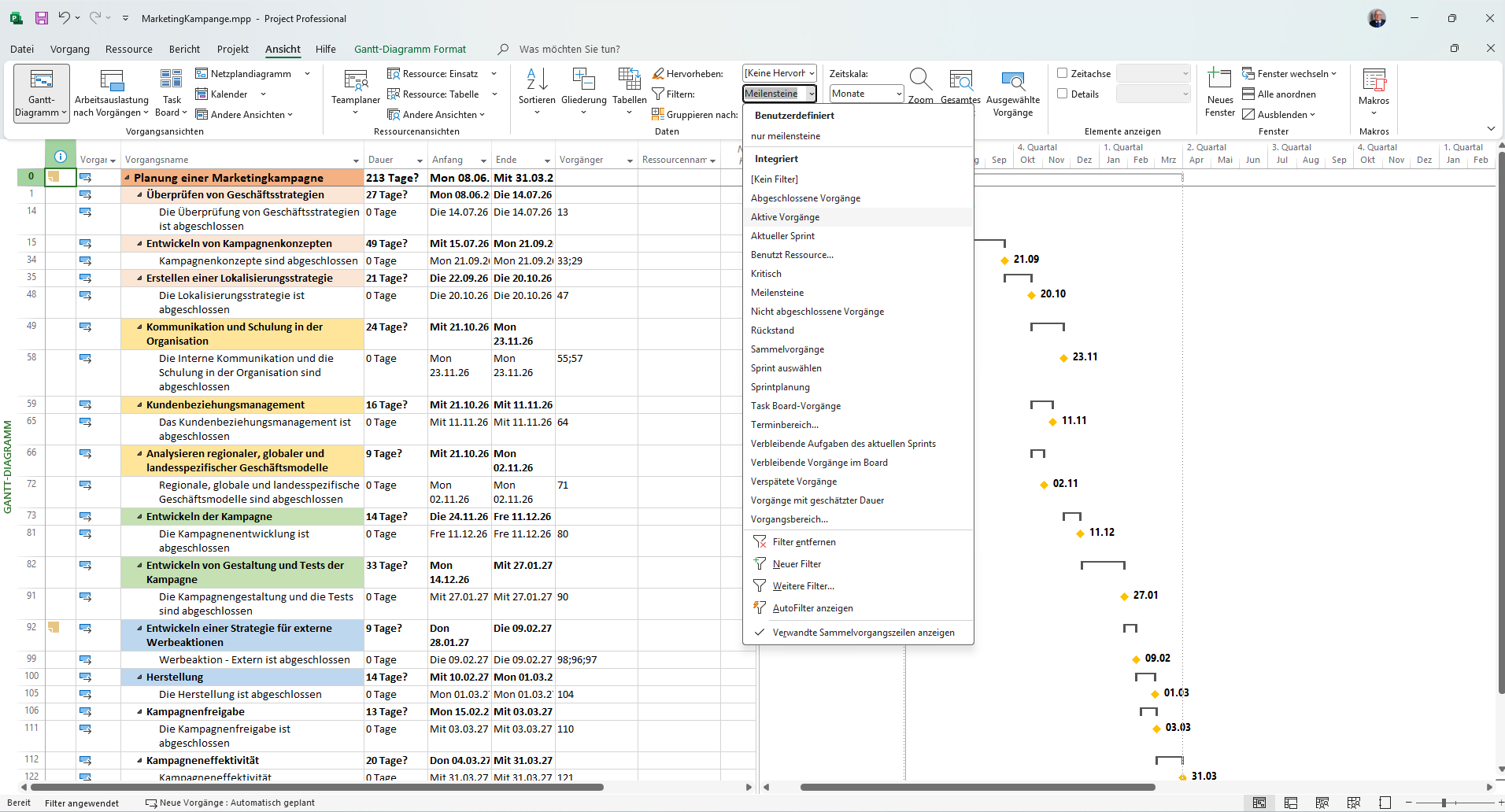Click the info indicator column header
Screen dimensions: 1505x812
click(x=61, y=157)
